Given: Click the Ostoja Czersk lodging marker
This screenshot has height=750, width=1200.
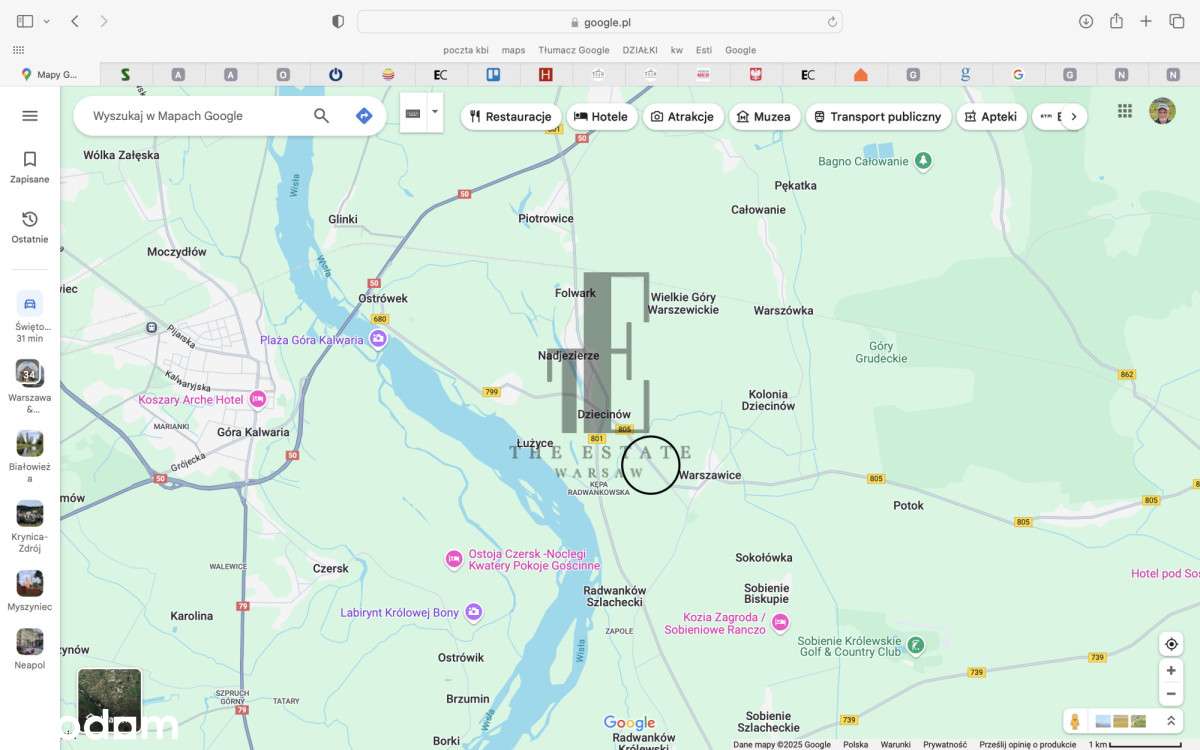Looking at the screenshot, I should coord(454,559).
